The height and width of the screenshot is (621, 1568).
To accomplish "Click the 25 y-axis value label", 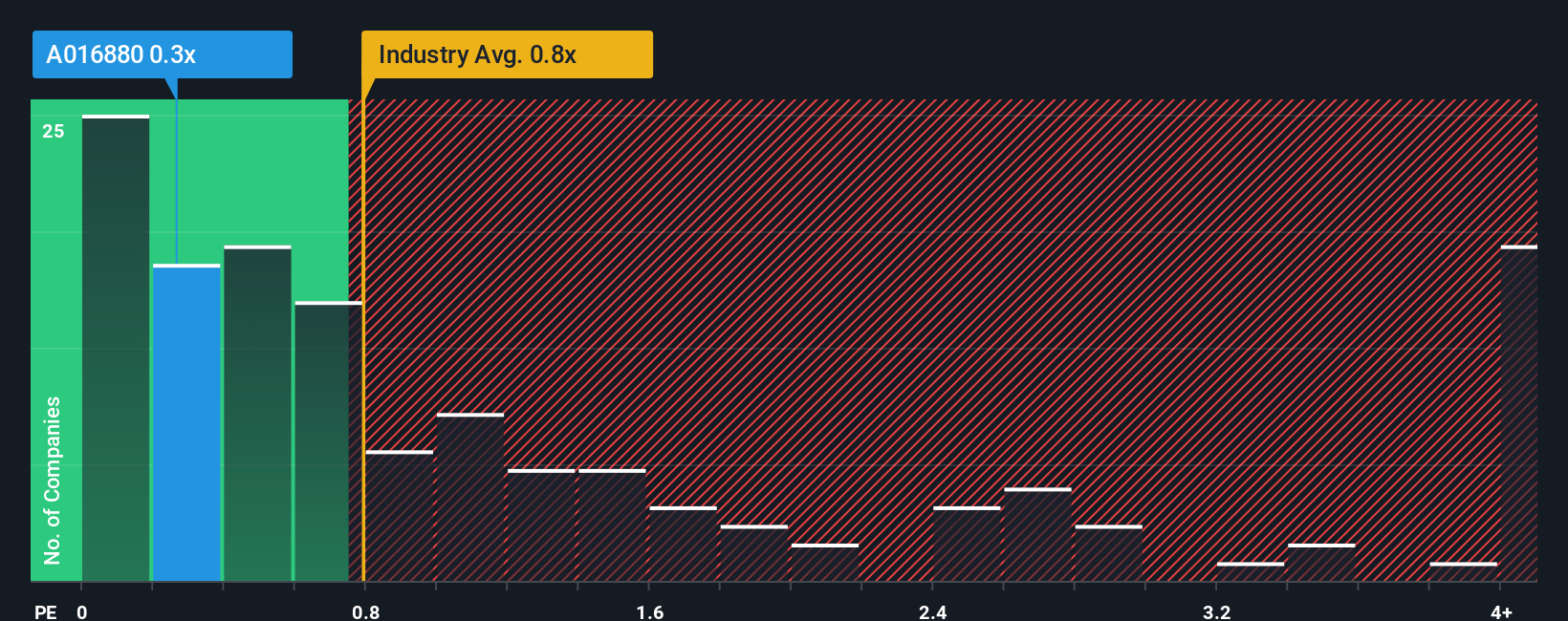I will (x=53, y=131).
